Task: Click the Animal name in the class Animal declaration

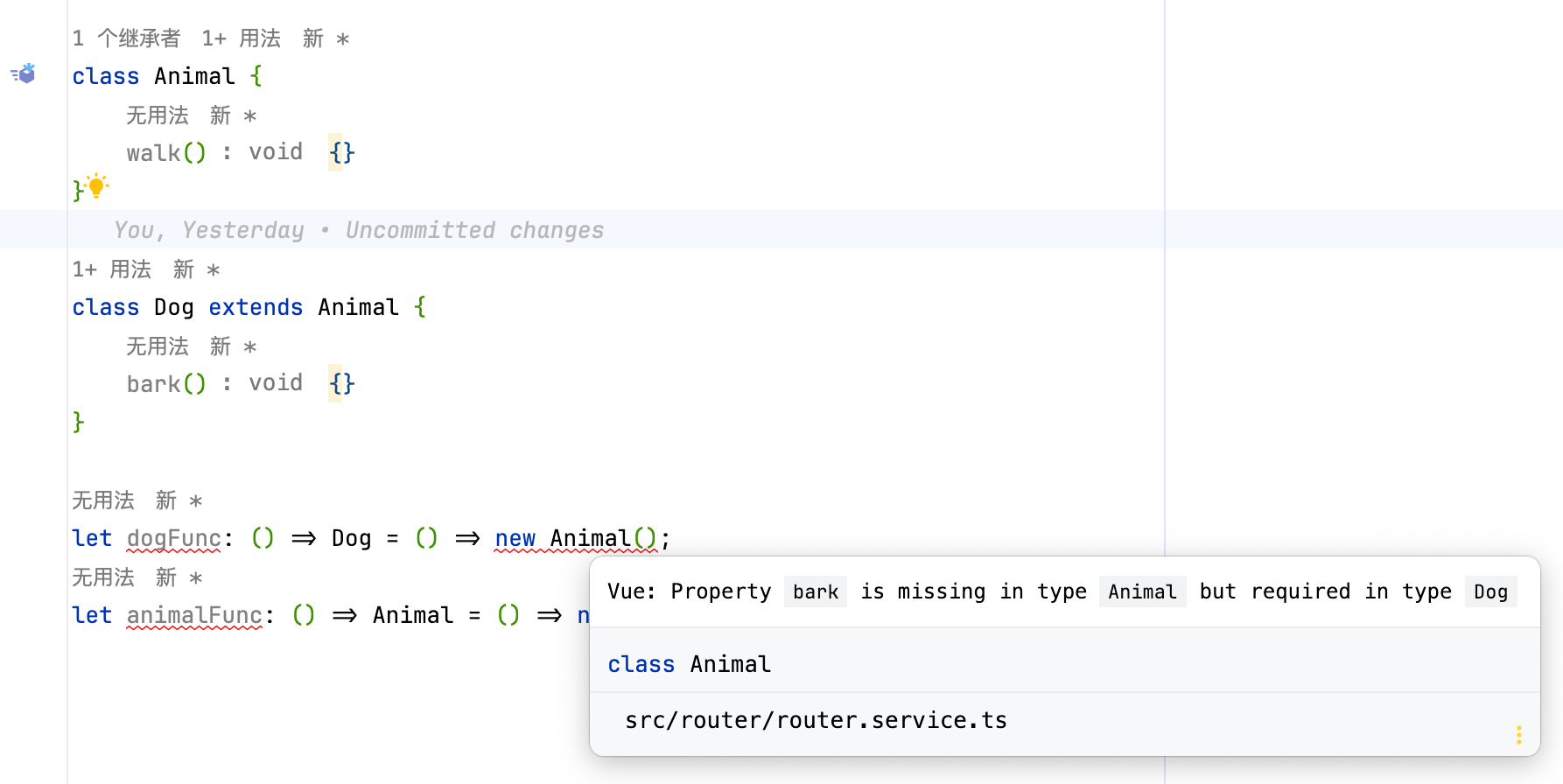Action: click(194, 76)
